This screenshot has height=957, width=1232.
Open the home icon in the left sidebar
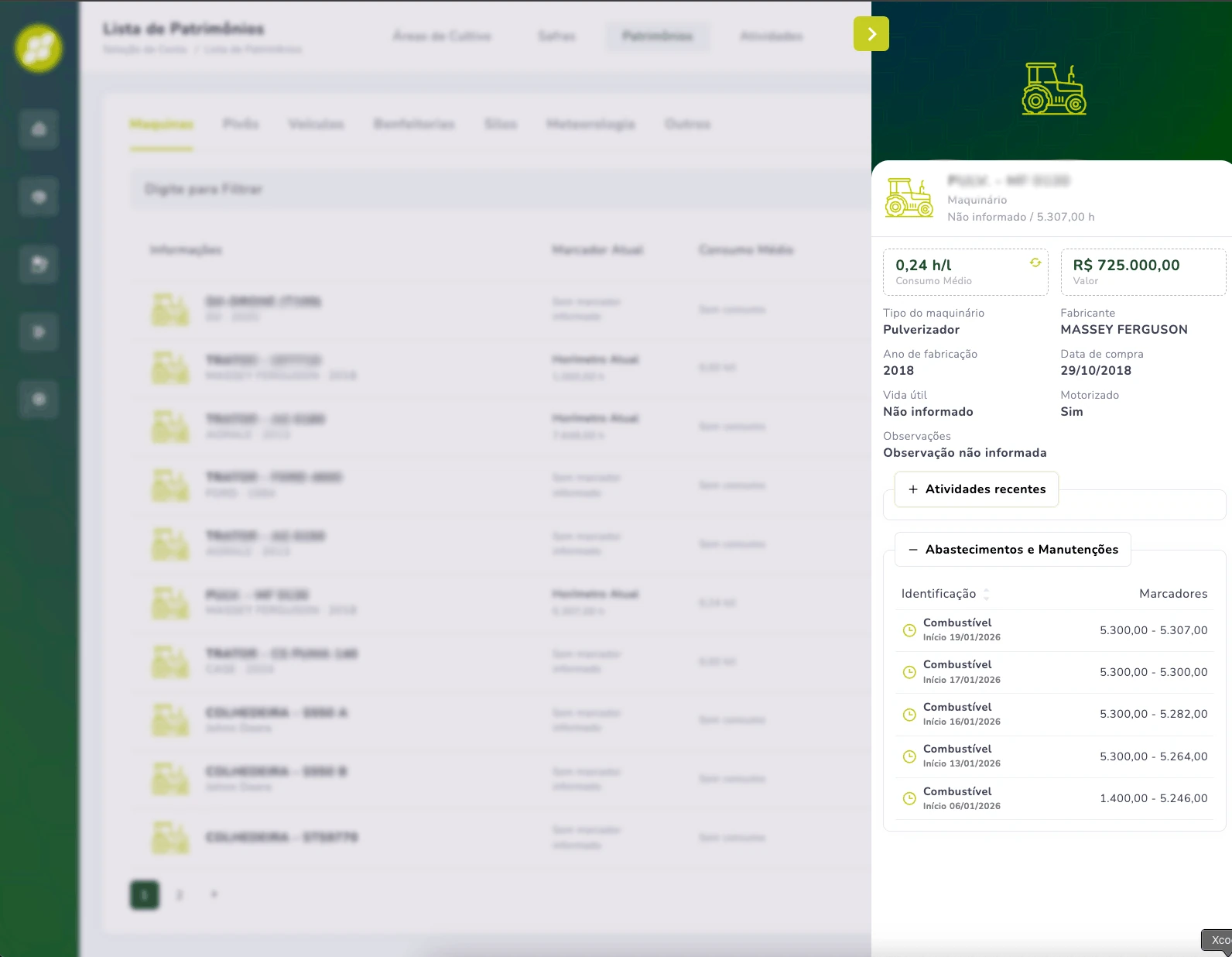tap(39, 129)
